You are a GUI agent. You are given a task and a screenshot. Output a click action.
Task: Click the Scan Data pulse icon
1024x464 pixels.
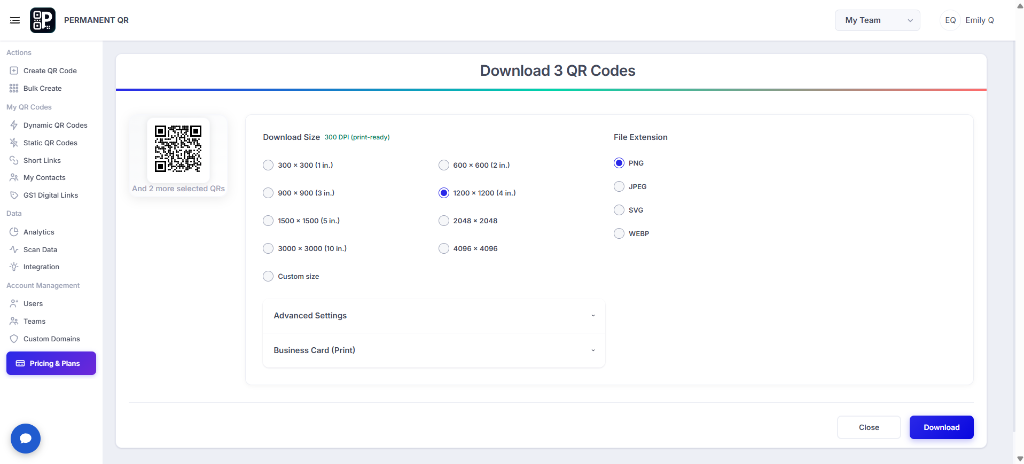point(14,249)
